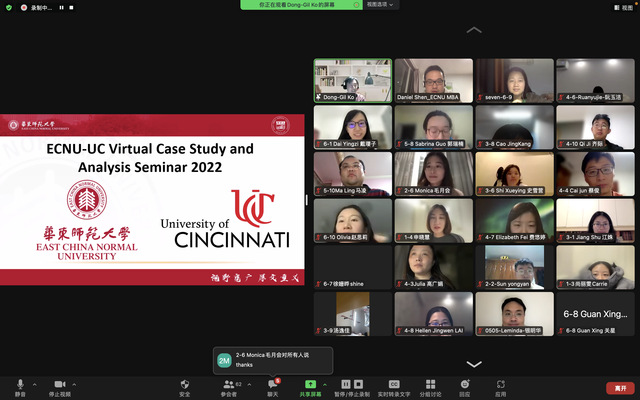Image resolution: width=640 pixels, height=400 pixels.
Task: Select 5-8 Sabrina Guo video tile
Action: tap(433, 127)
